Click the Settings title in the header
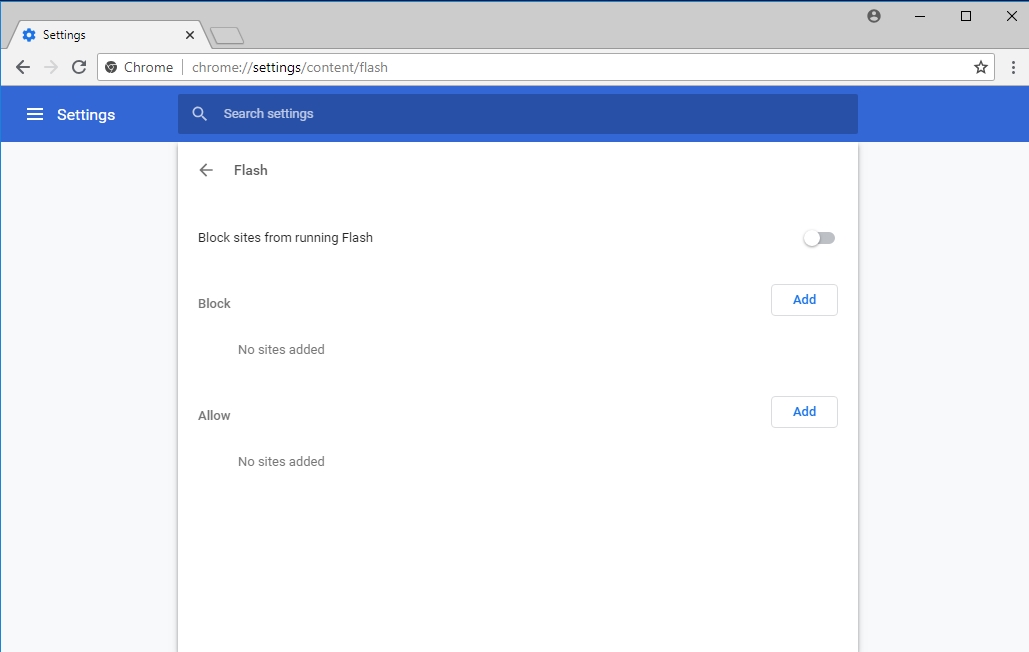This screenshot has height=652, width=1029. [x=86, y=115]
